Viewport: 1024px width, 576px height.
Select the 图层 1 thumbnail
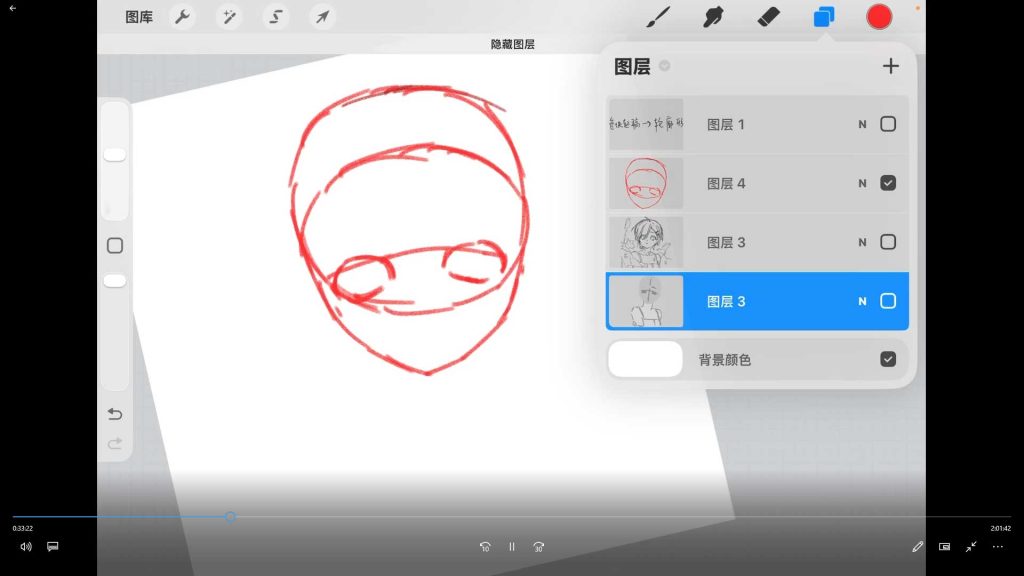pos(646,124)
